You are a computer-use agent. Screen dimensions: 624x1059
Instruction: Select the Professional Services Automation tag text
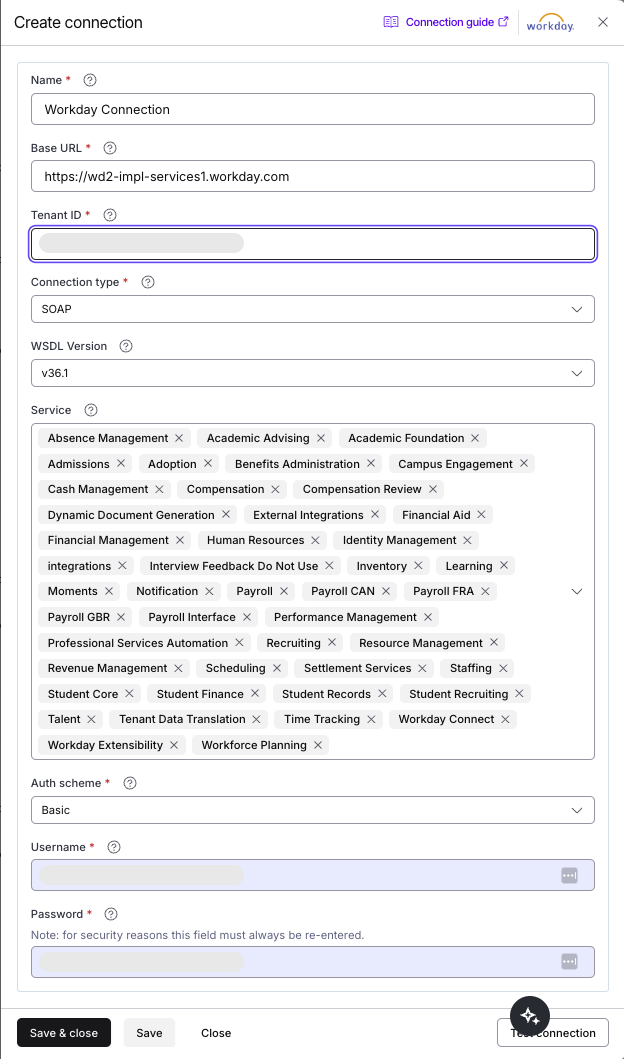138,643
